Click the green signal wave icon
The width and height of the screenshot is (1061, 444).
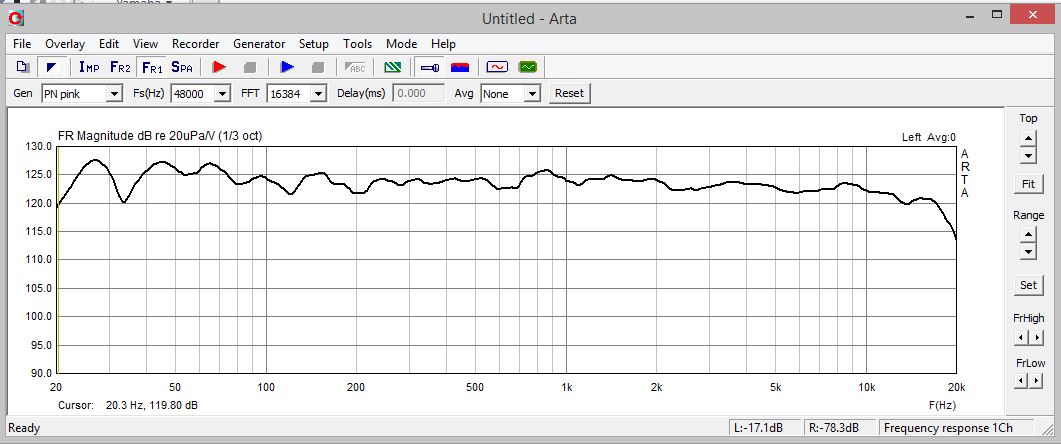[528, 67]
